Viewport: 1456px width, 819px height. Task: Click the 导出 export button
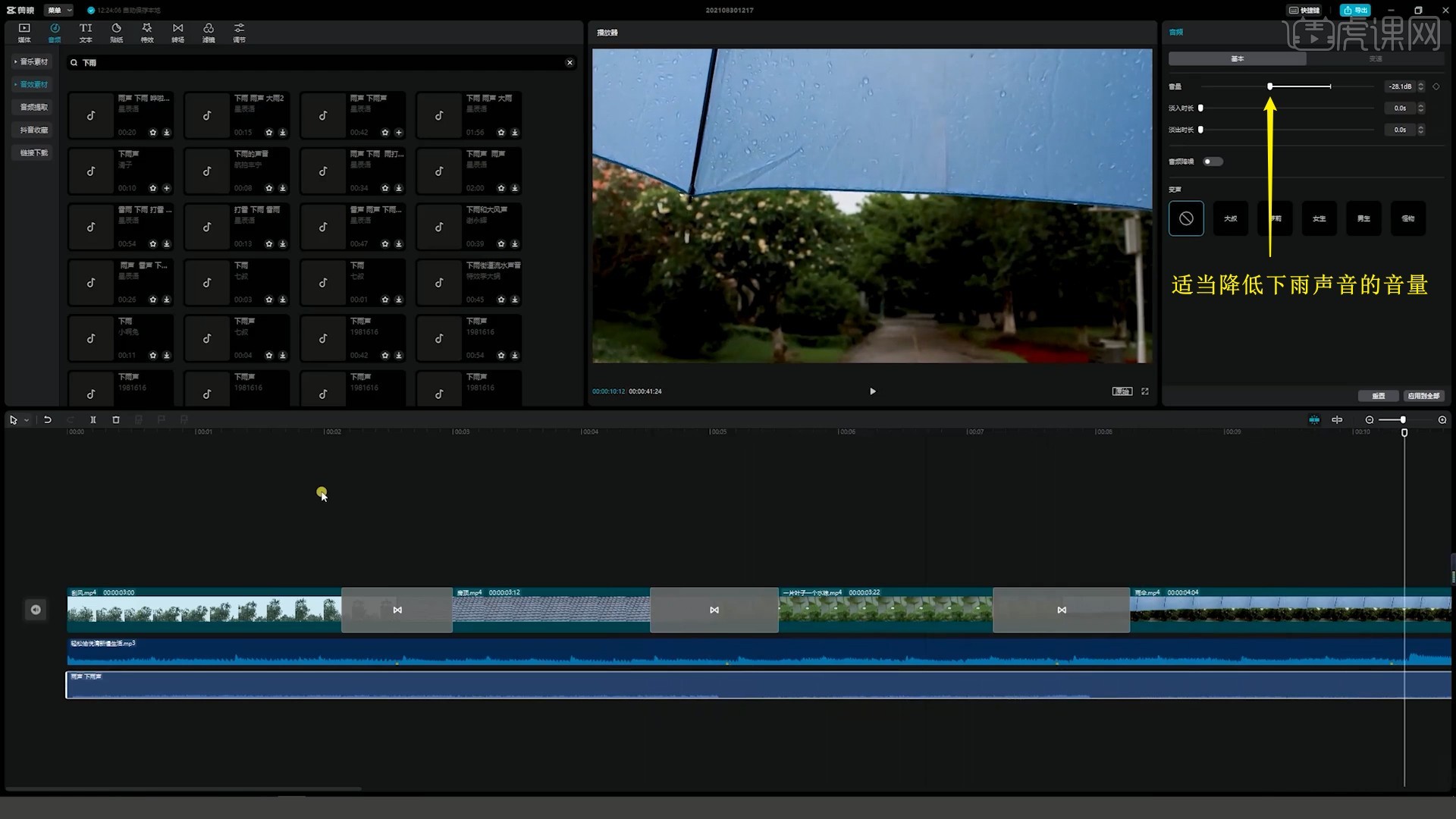point(1355,10)
